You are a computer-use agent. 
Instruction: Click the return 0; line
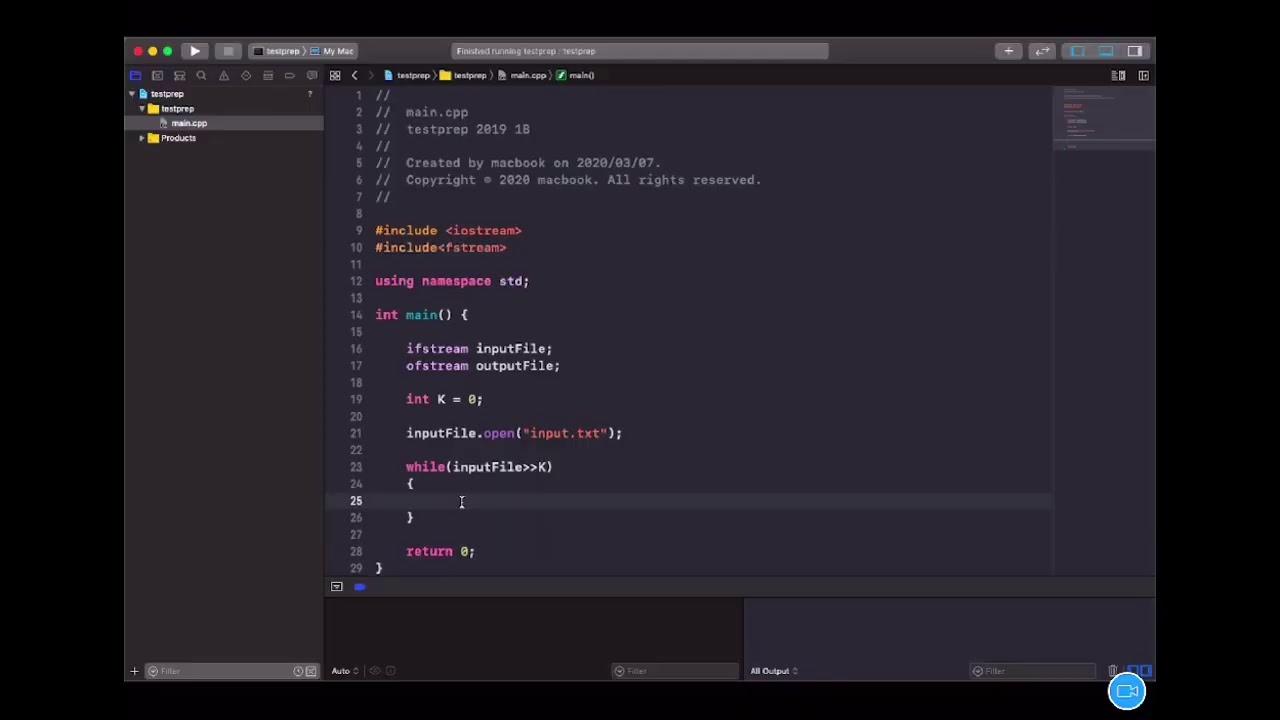(x=440, y=551)
